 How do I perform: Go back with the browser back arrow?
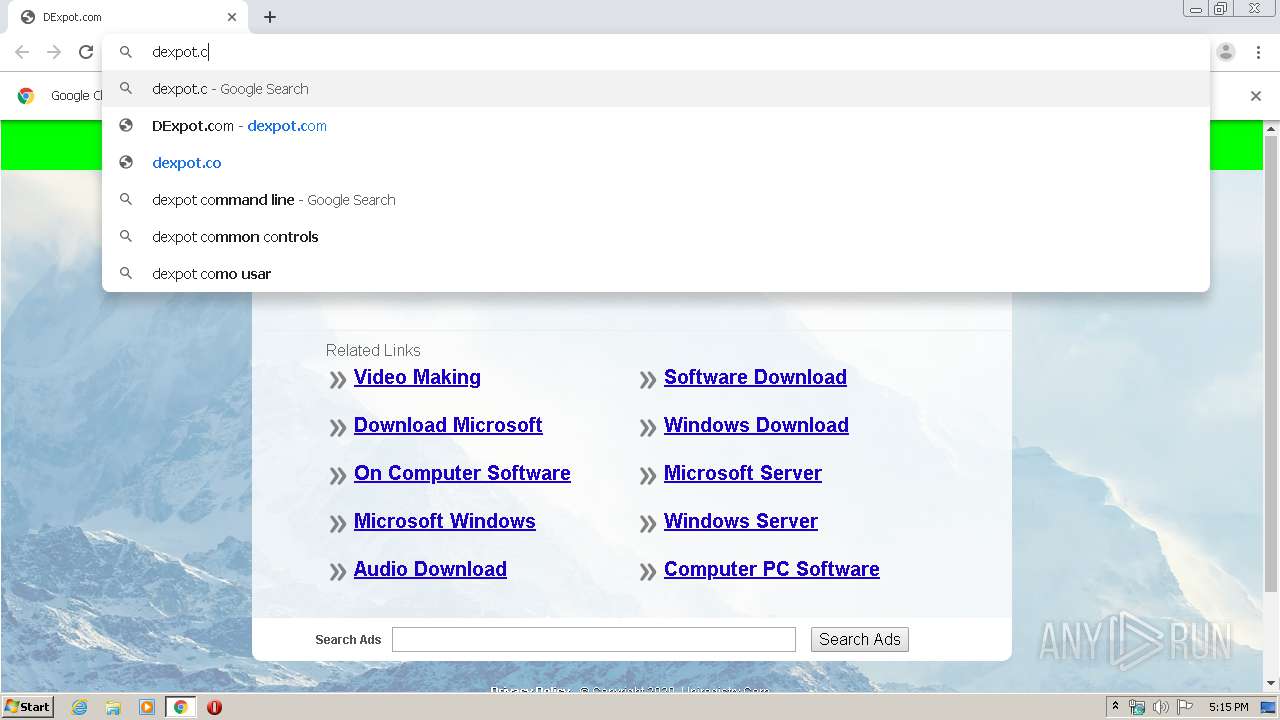click(x=22, y=52)
